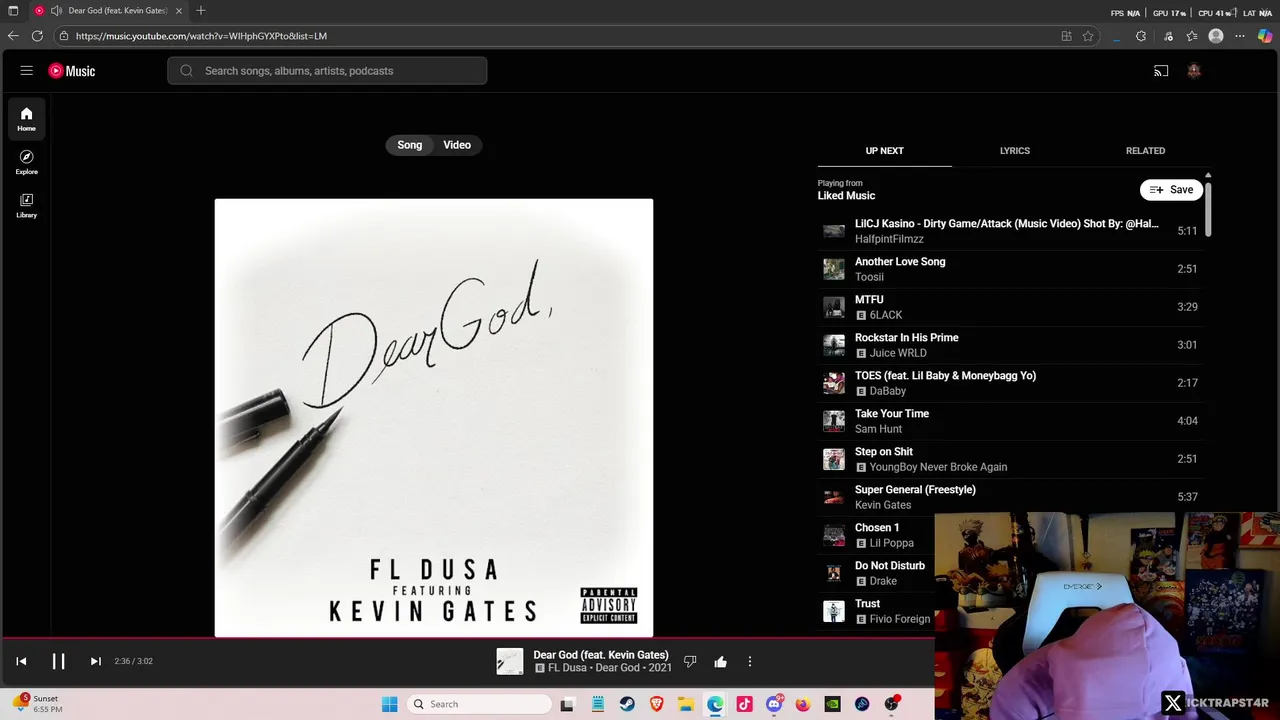Open Library in the sidebar
This screenshot has width=1280, height=720.
point(27,205)
